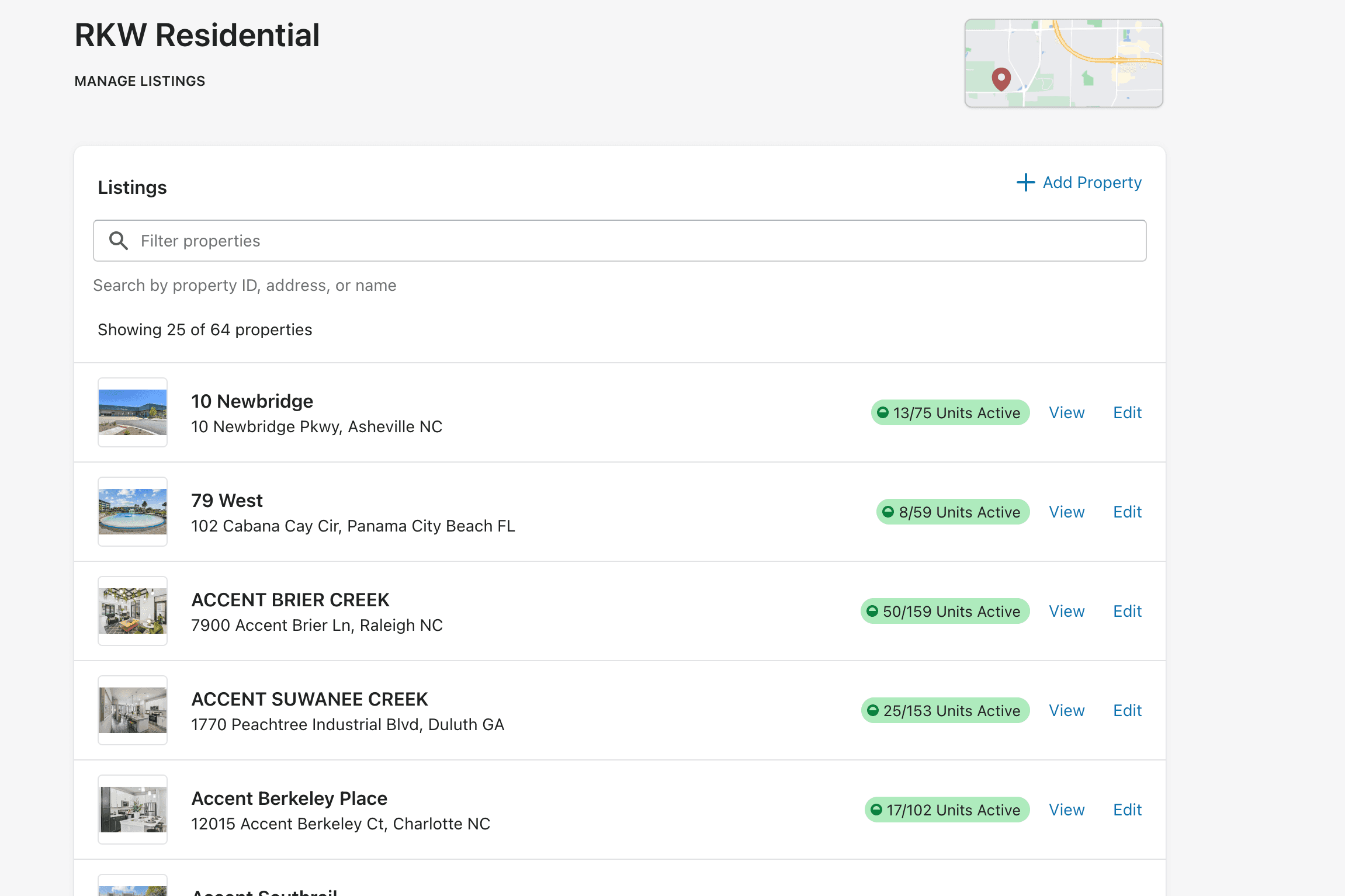View the 10 Newbridge listing
1345x896 pixels.
1067,413
